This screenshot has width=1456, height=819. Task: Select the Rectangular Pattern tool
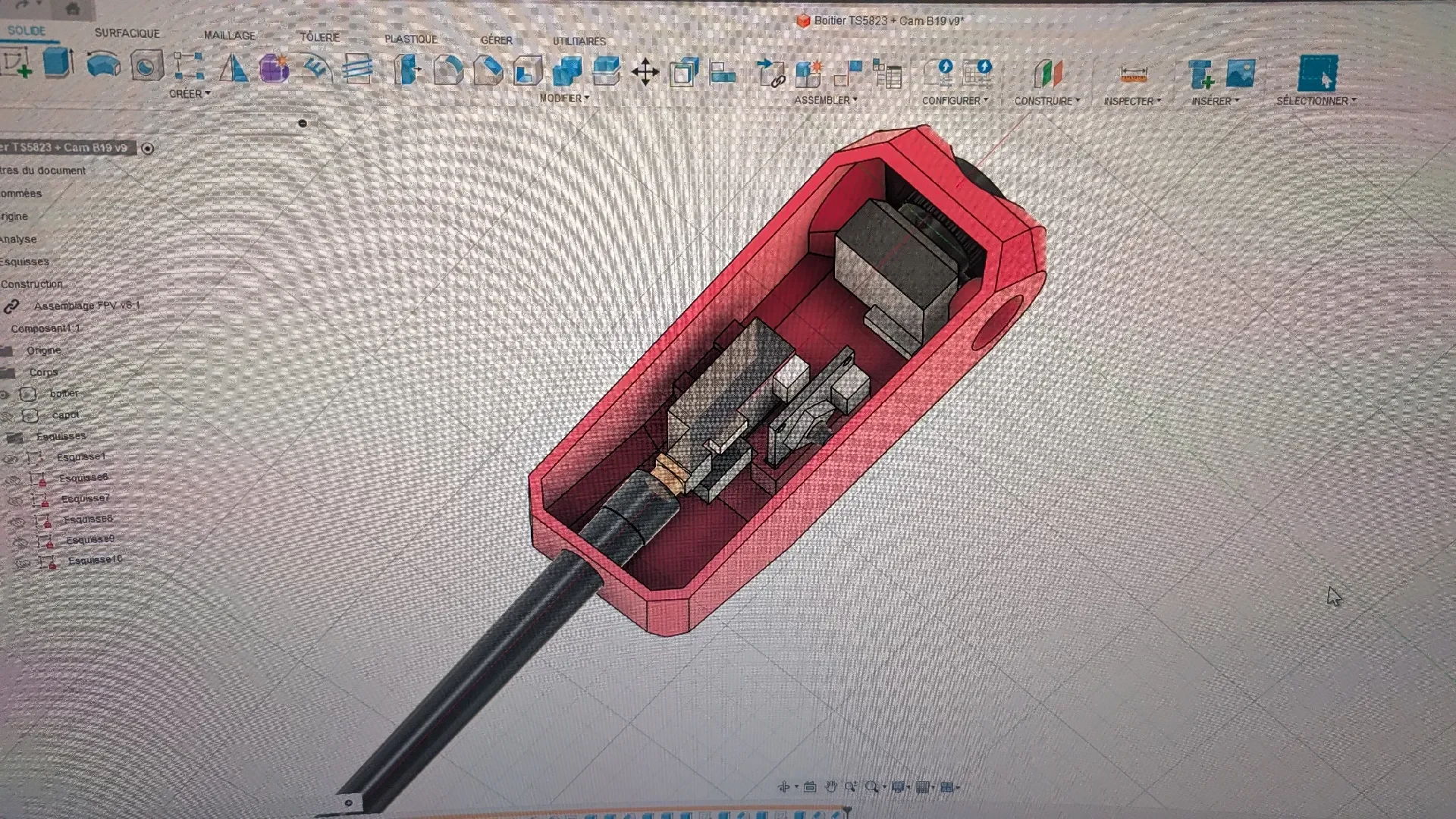click(188, 66)
